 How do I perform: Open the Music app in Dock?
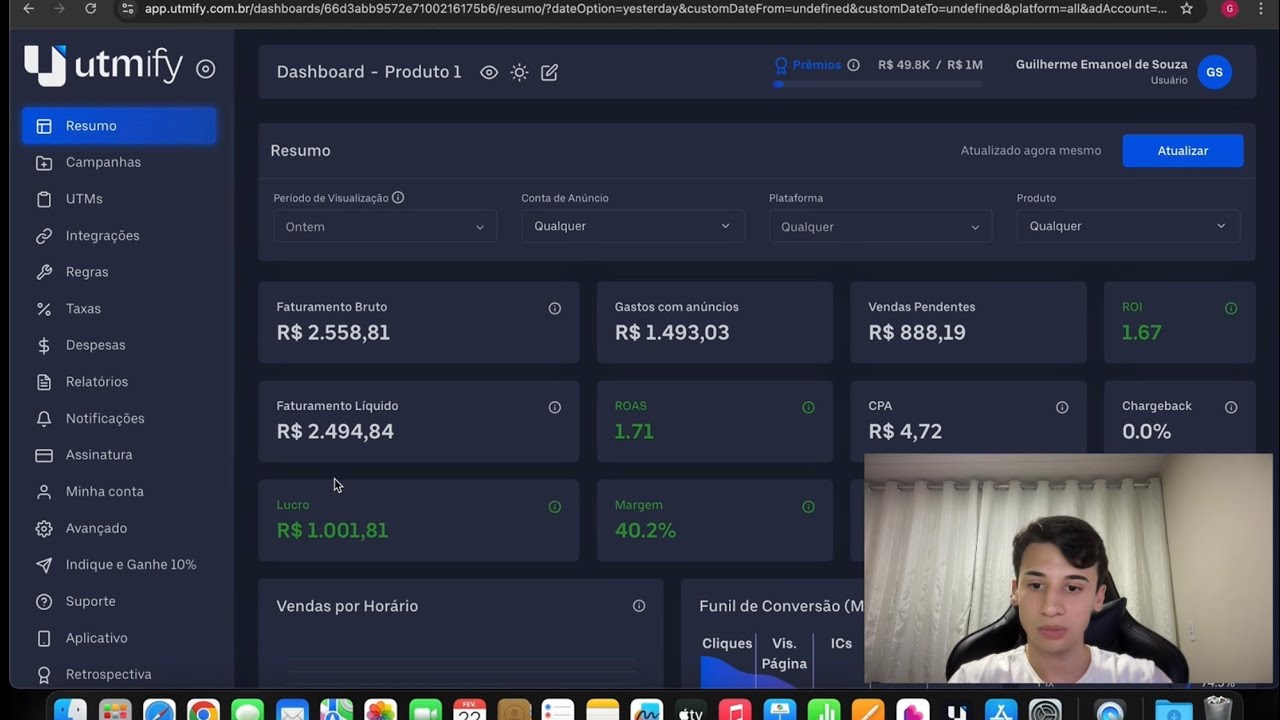[735, 711]
